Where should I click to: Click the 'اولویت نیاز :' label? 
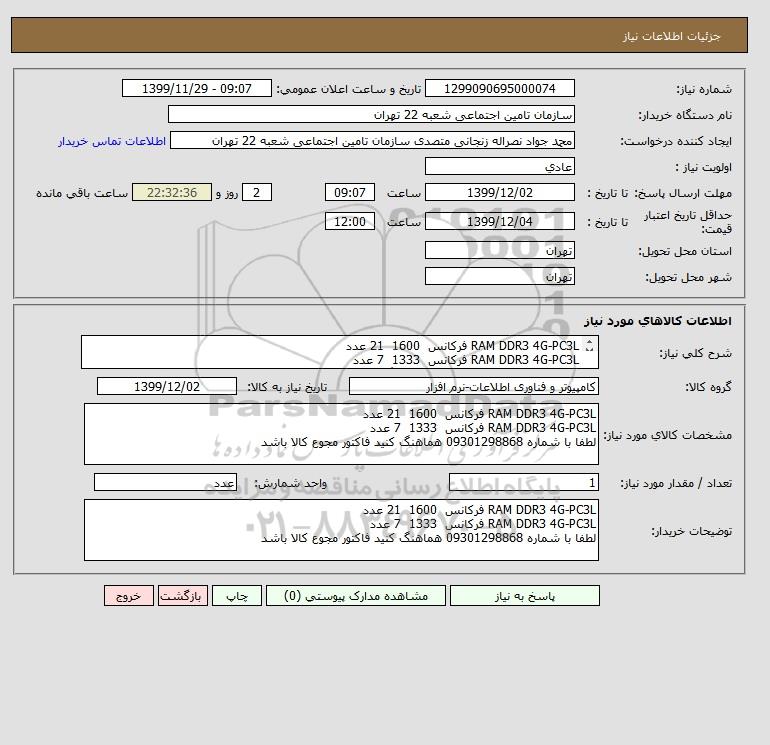tap(704, 167)
